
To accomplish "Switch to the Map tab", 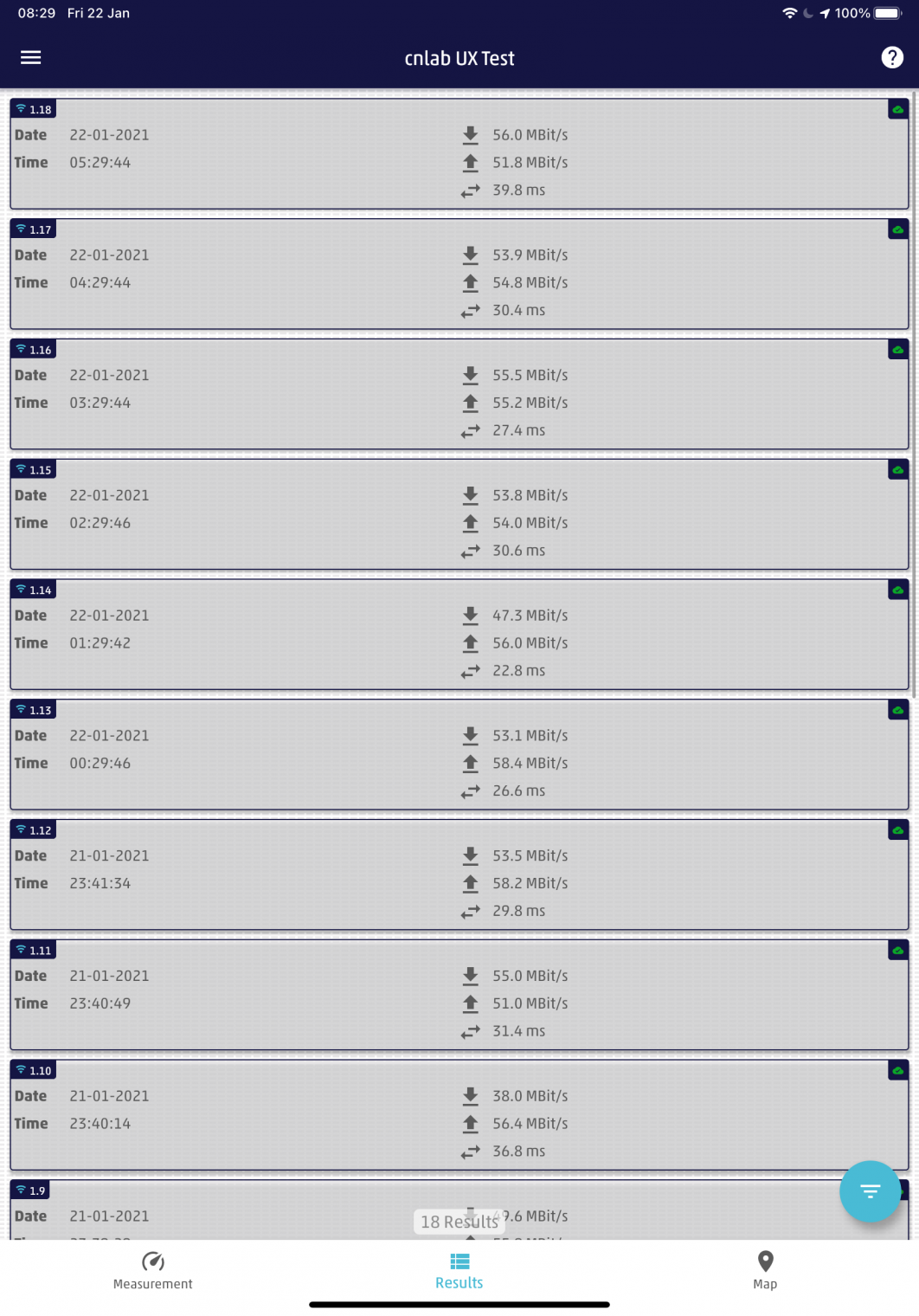I will pyautogui.click(x=765, y=1270).
